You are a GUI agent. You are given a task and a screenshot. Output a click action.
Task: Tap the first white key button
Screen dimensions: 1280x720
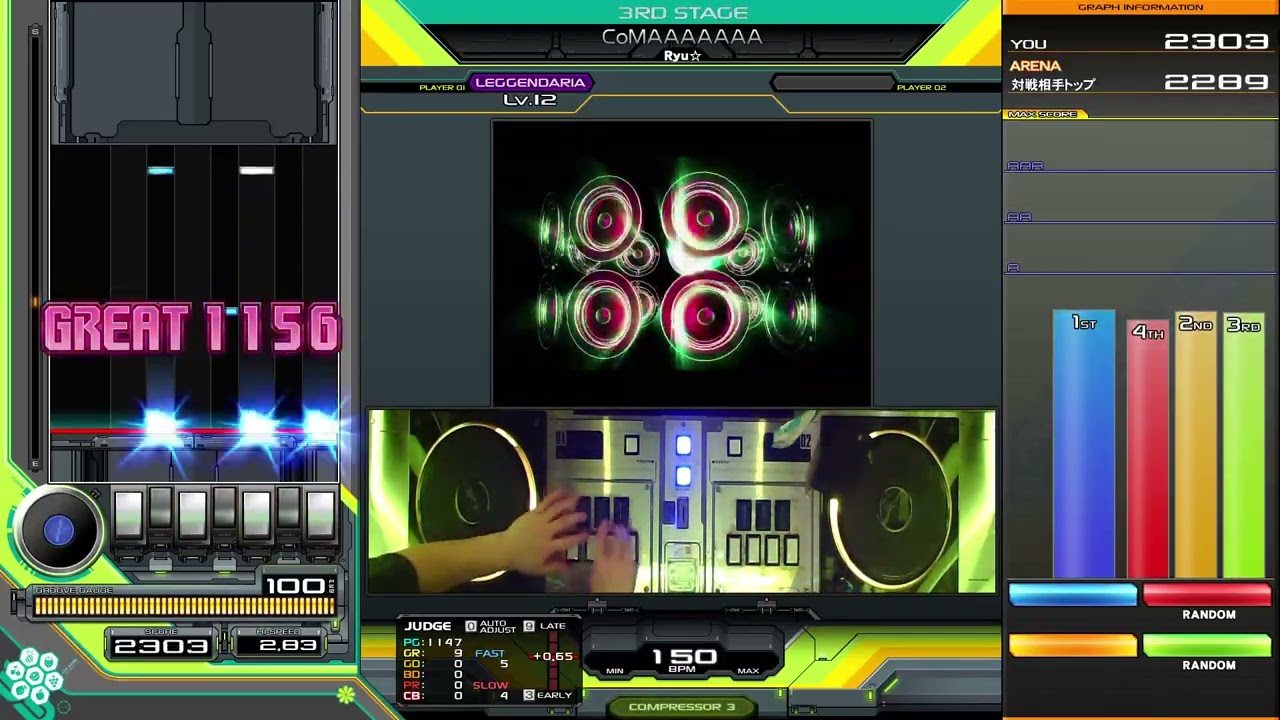click(128, 516)
